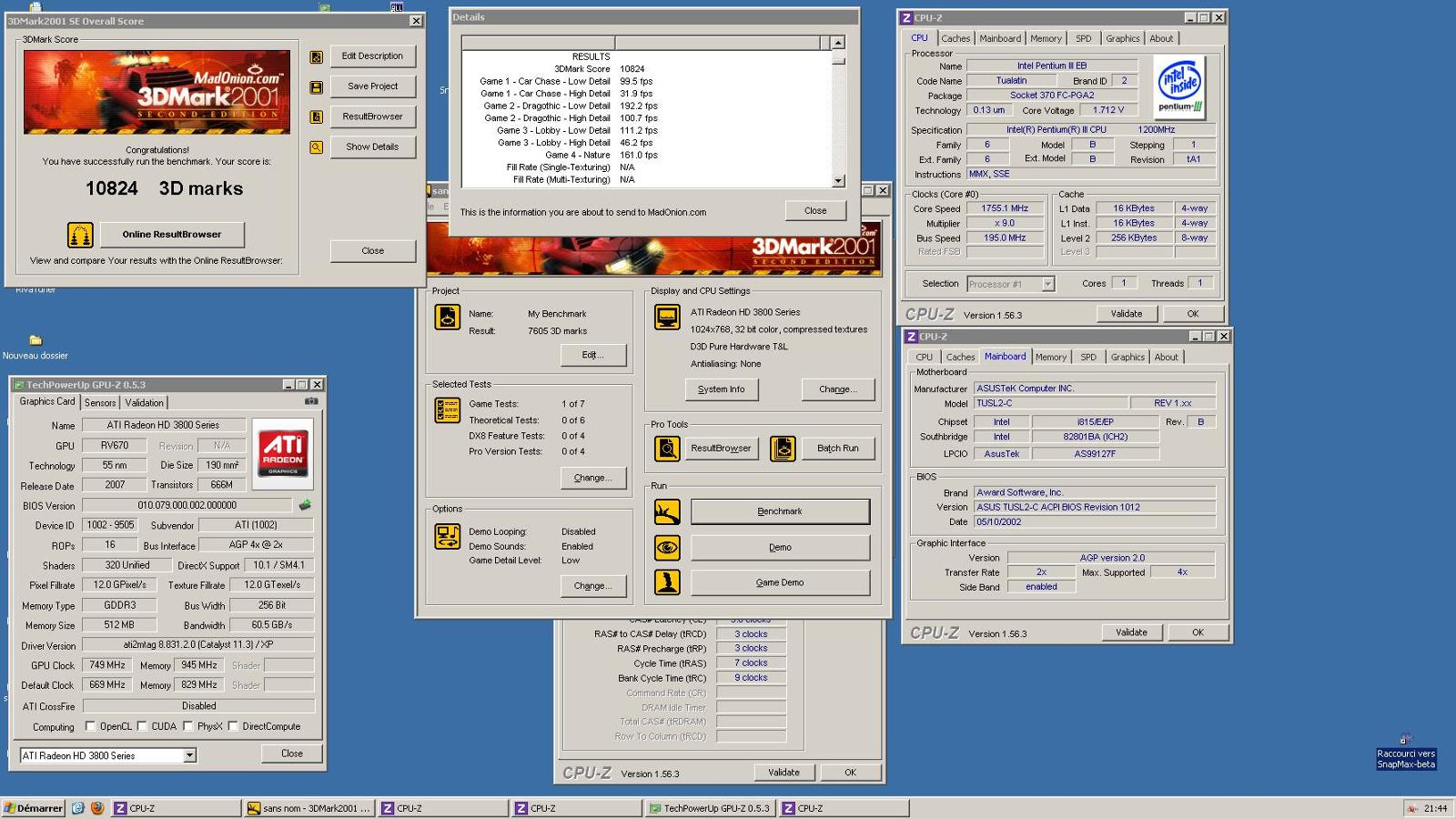The image size is (1456, 819).
Task: Enable the OpenCL checkbox in GPU-Z
Action: click(x=90, y=726)
